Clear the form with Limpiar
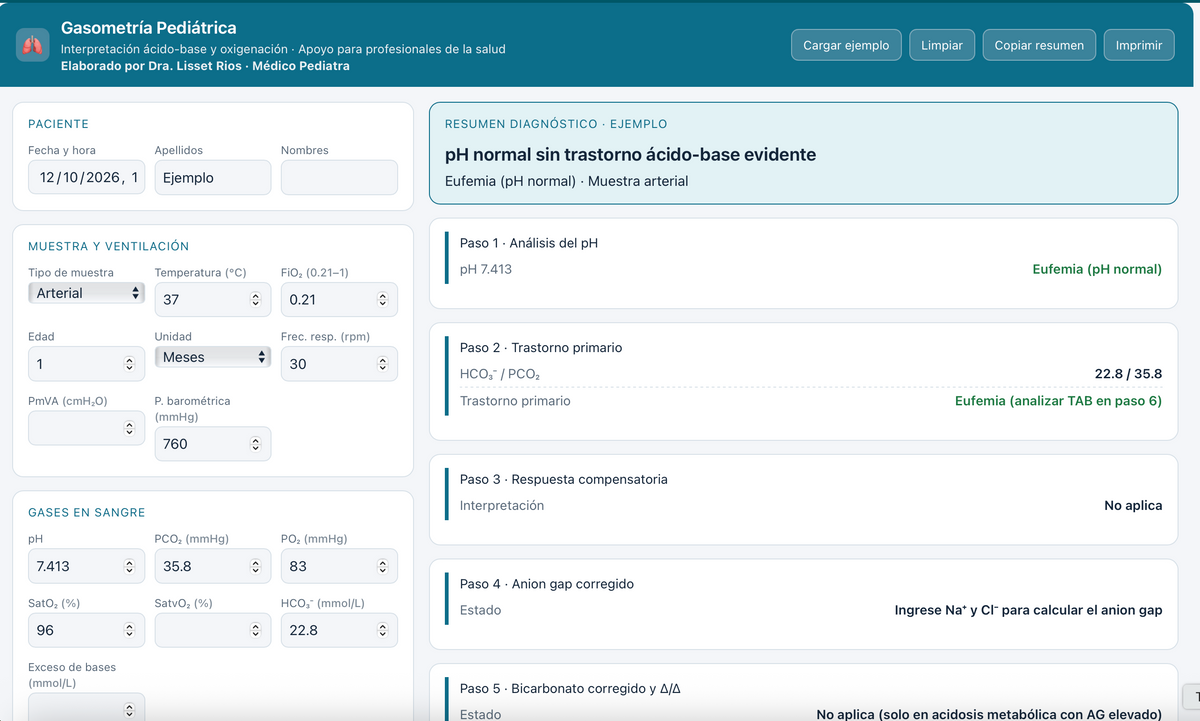1200x721 pixels. click(942, 45)
